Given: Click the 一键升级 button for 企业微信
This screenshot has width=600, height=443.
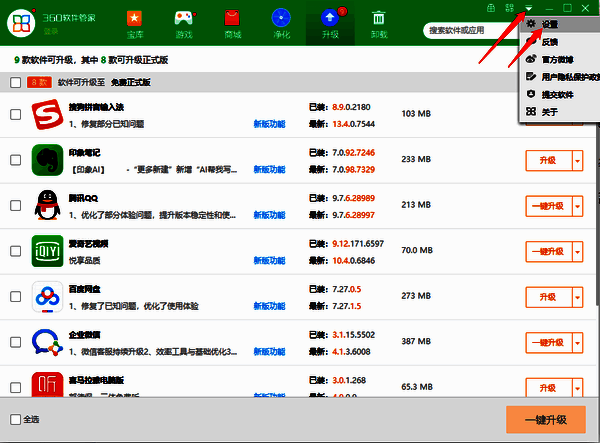Looking at the screenshot, I should pos(549,343).
